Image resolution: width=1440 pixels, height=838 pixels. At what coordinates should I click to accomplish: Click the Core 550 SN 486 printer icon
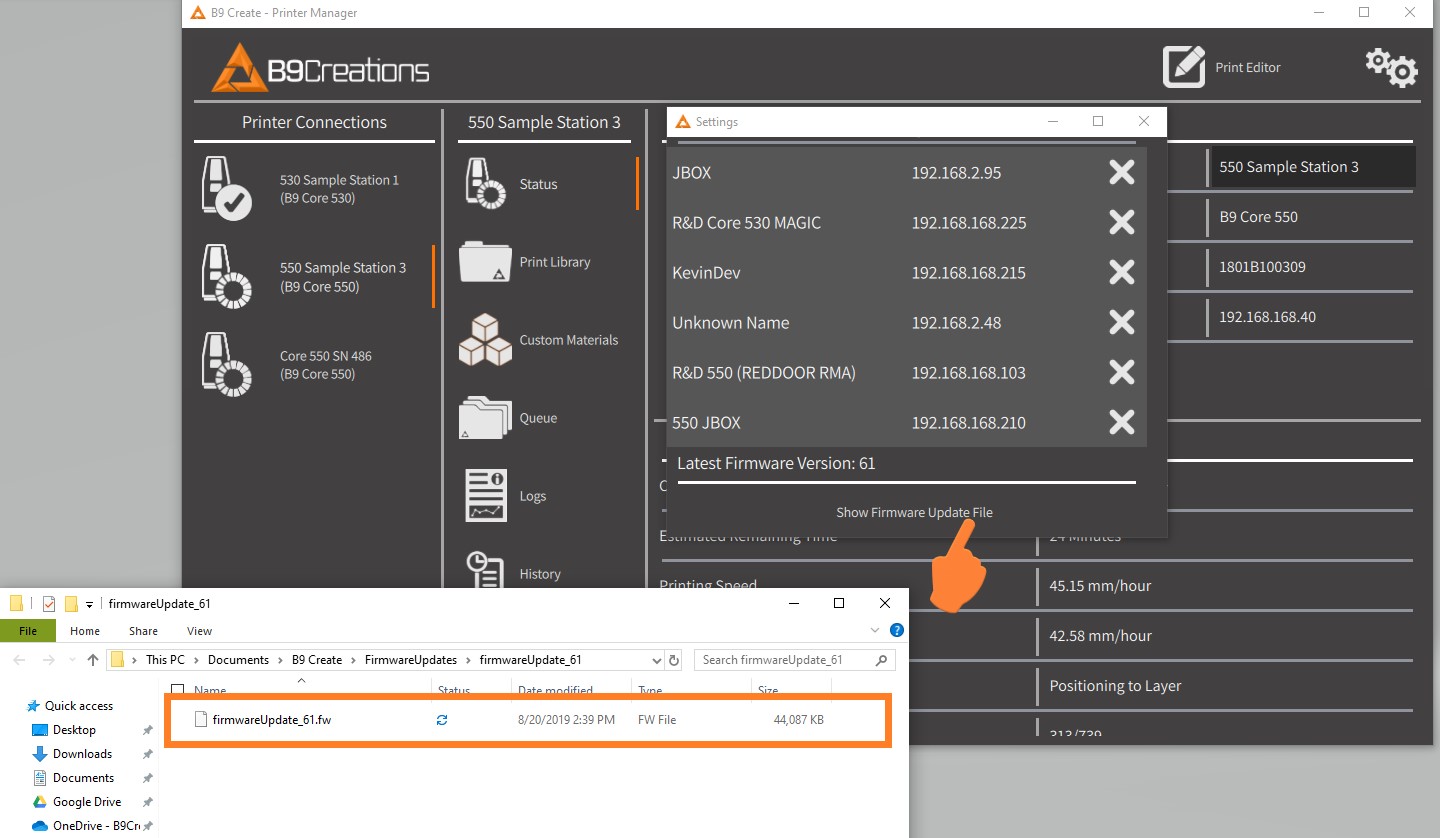[226, 364]
